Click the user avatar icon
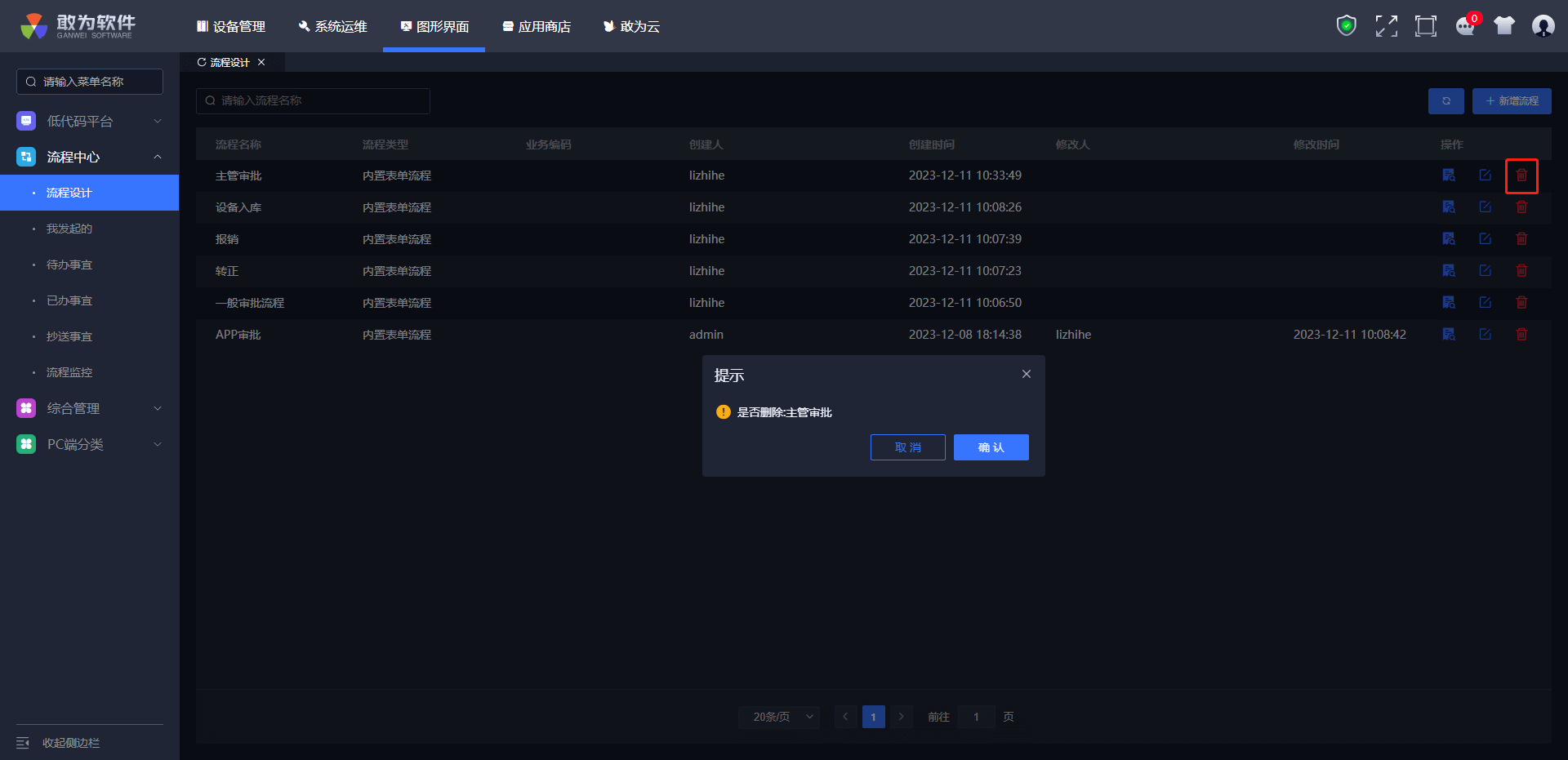Image resolution: width=1568 pixels, height=760 pixels. click(x=1543, y=26)
